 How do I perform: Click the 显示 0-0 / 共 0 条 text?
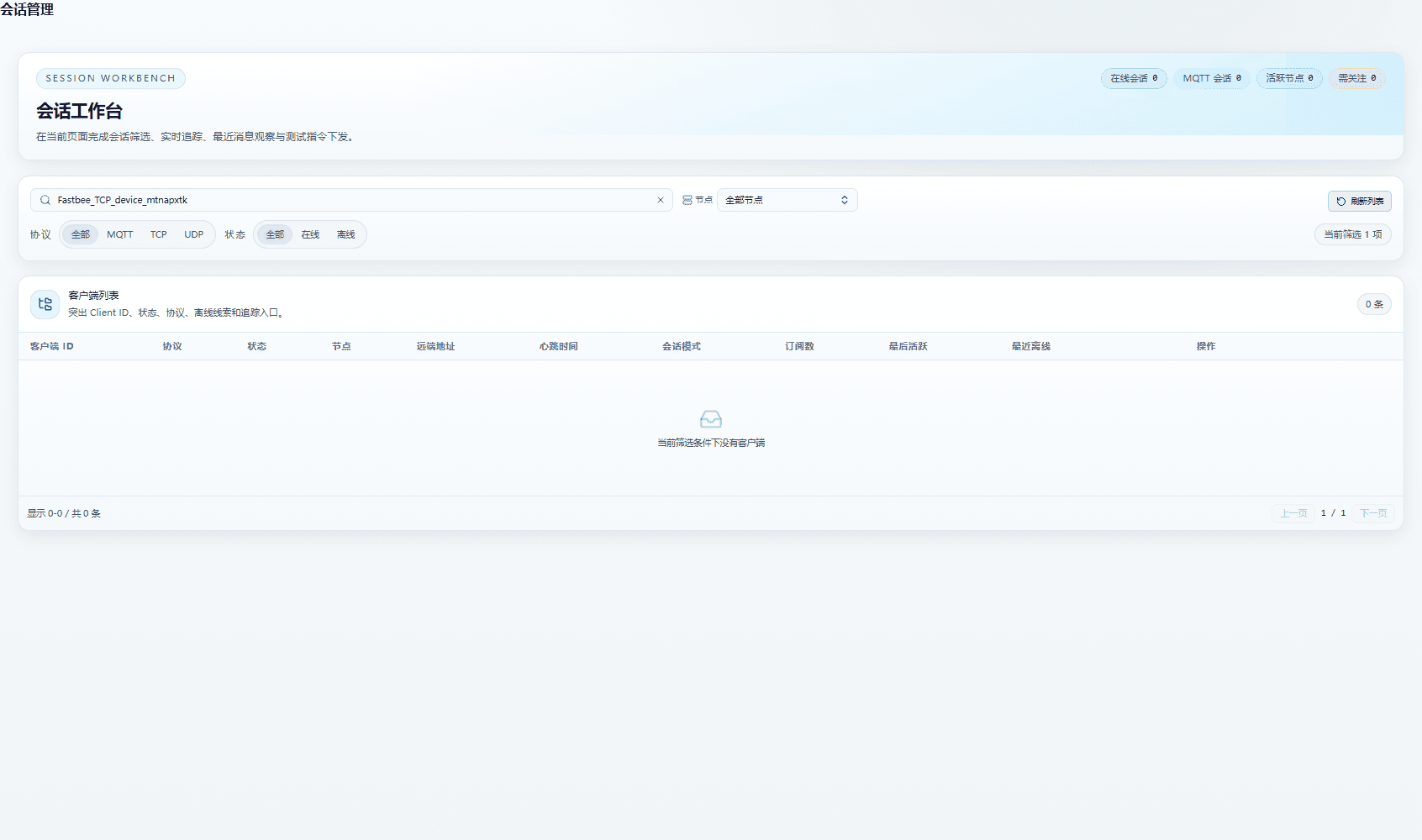(x=64, y=513)
